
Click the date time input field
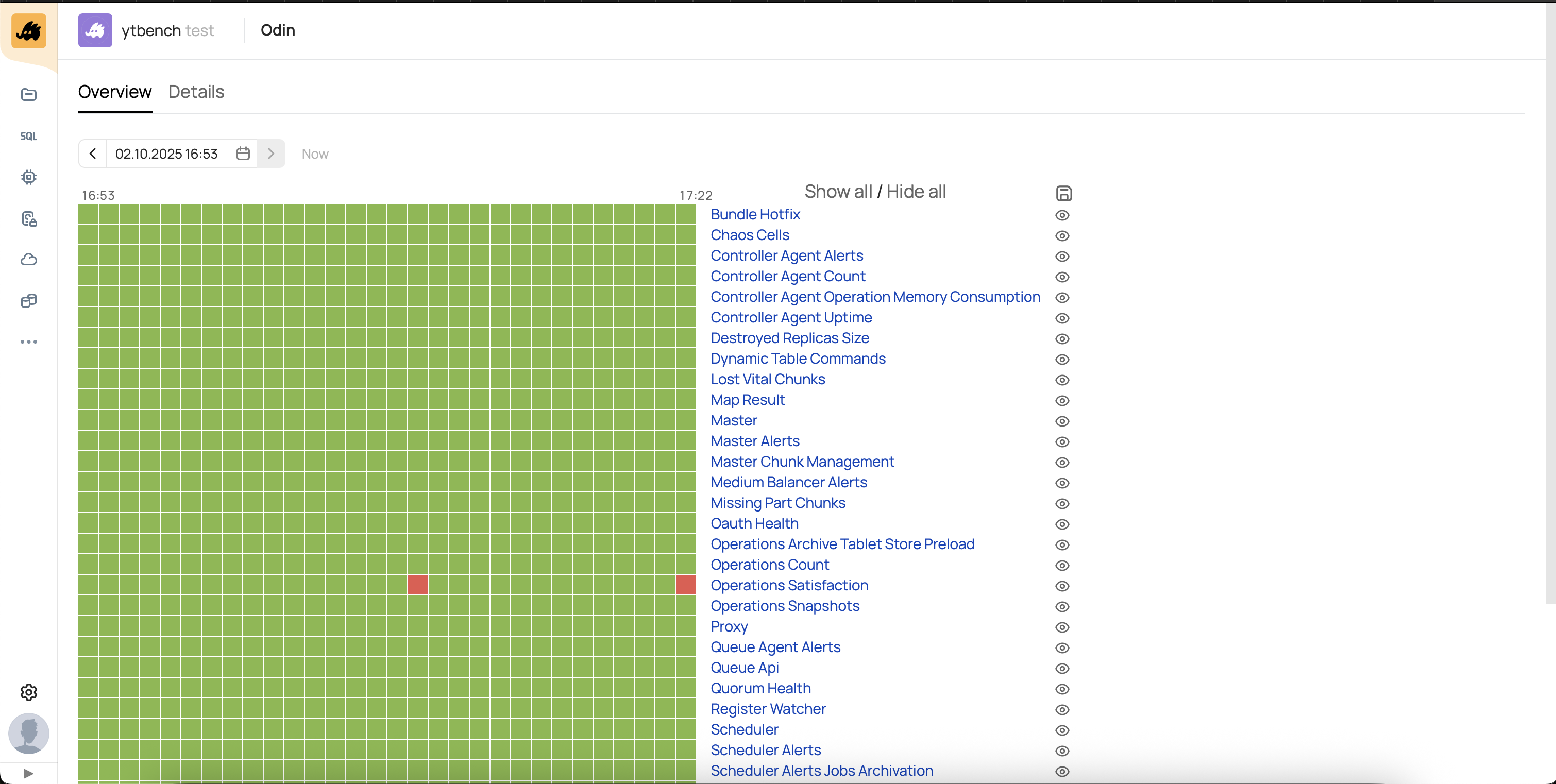[167, 154]
